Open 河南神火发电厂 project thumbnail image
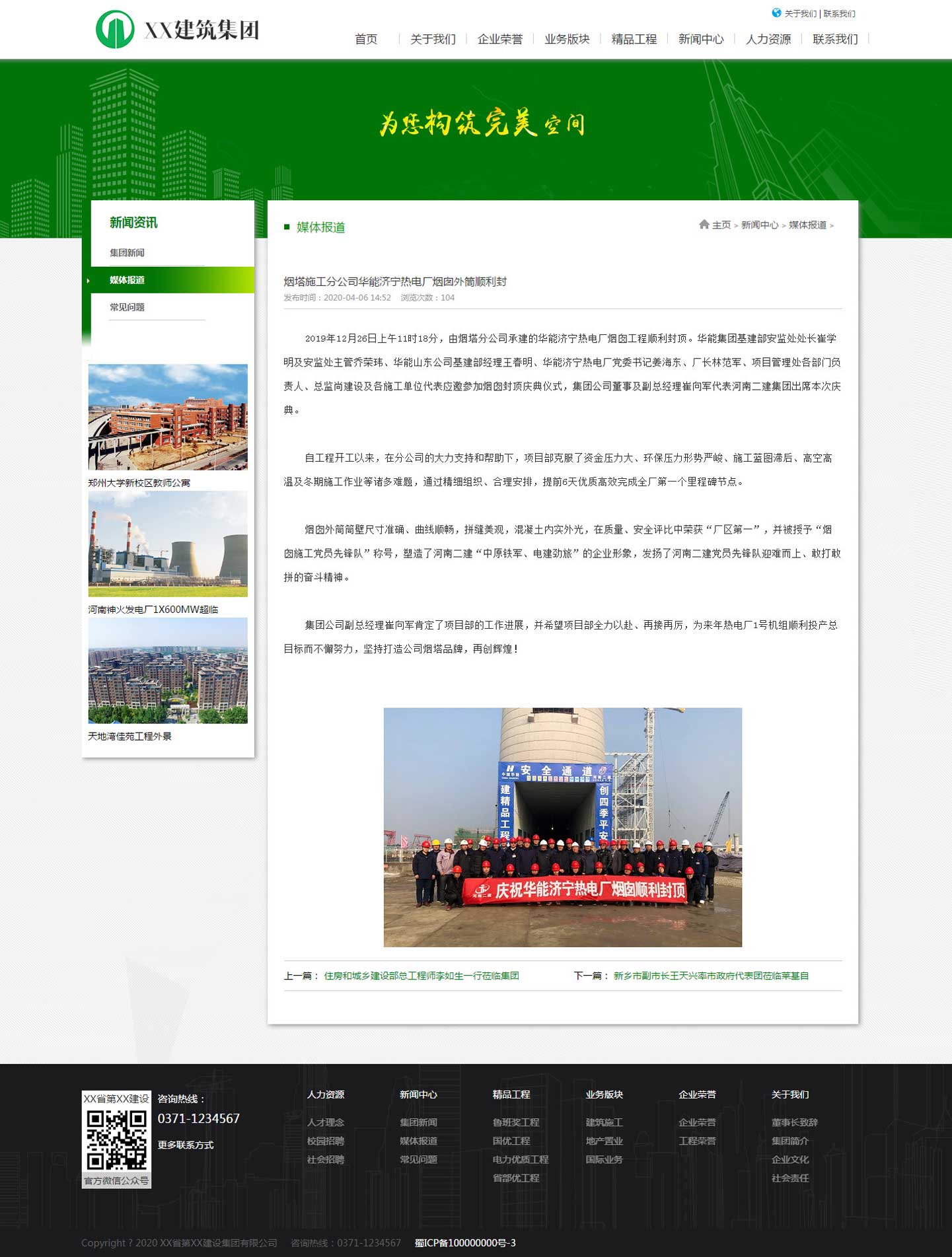This screenshot has width=952, height=1257. point(168,544)
